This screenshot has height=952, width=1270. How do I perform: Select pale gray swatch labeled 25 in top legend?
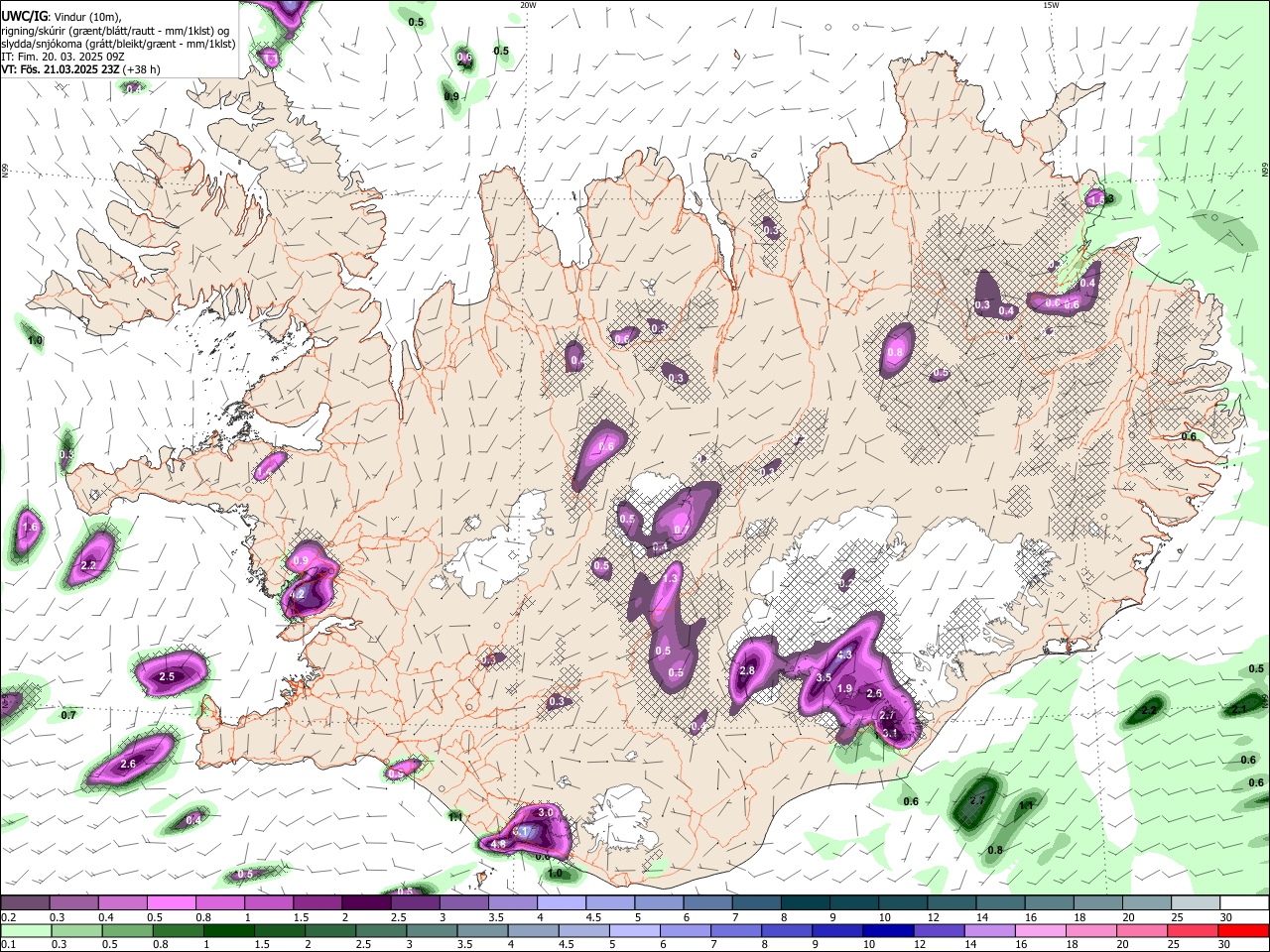pyautogui.click(x=1196, y=903)
